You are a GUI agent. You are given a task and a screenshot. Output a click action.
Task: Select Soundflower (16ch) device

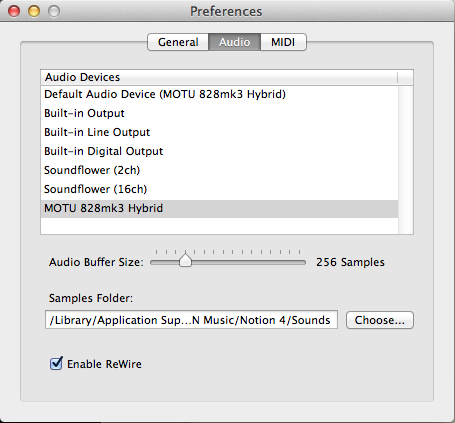tap(219, 189)
